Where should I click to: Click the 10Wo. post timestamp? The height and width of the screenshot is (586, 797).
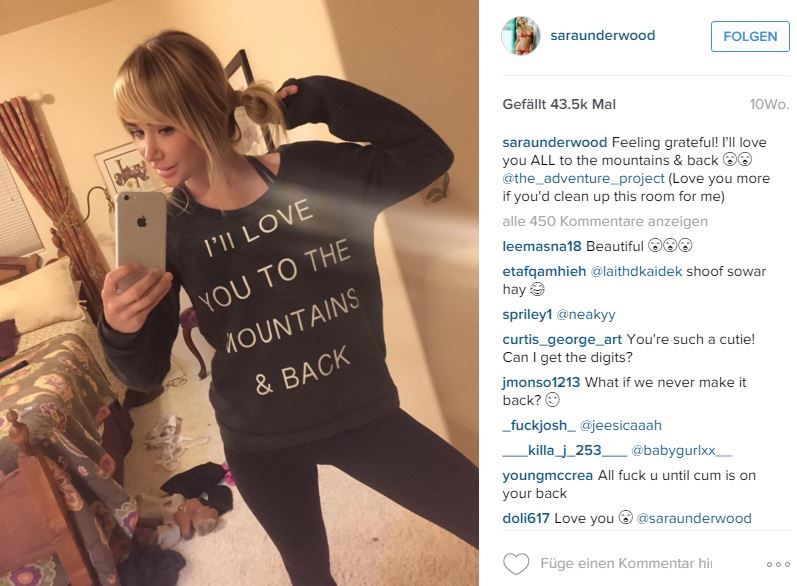tap(769, 105)
